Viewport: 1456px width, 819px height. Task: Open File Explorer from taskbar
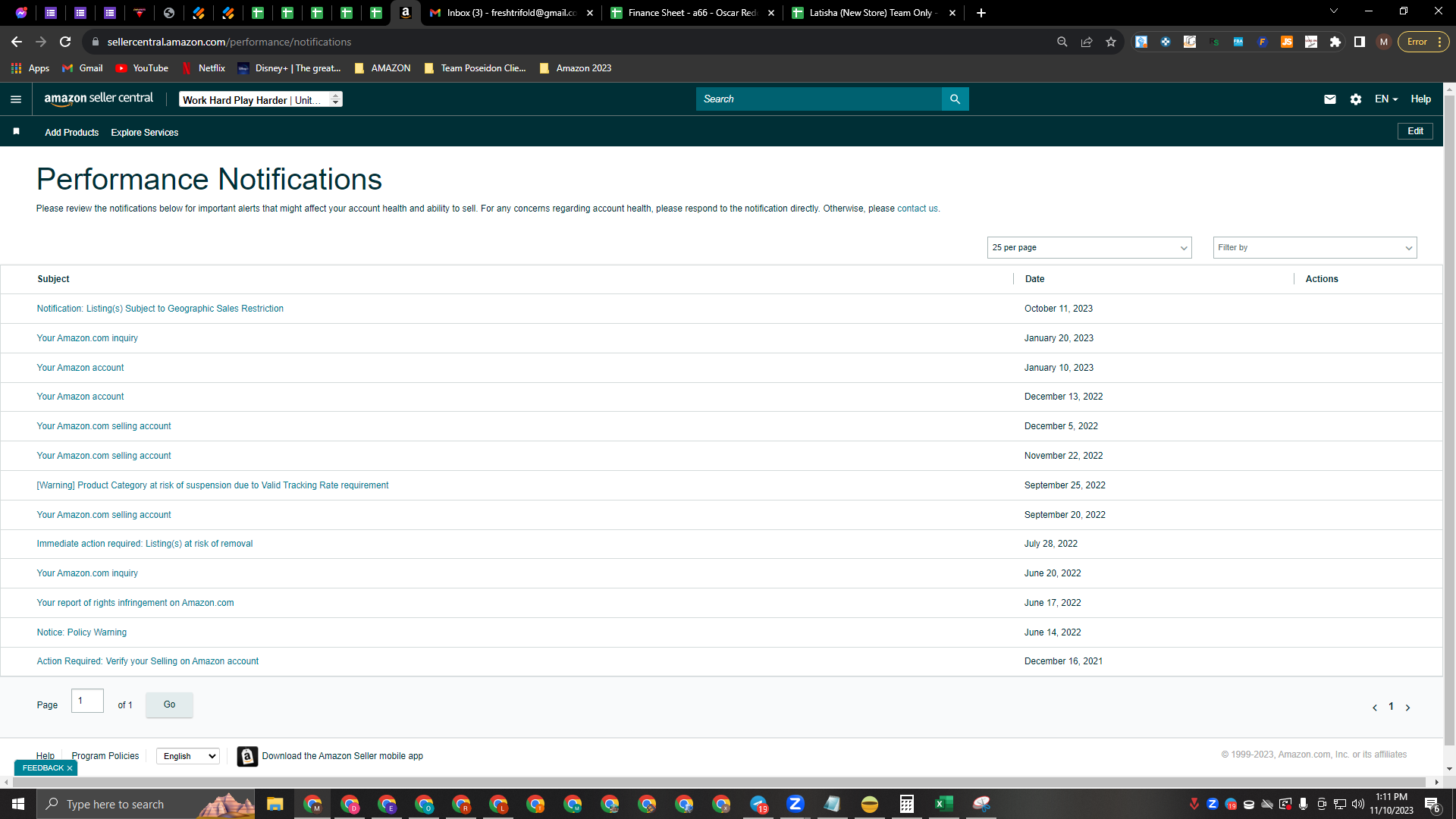275,804
